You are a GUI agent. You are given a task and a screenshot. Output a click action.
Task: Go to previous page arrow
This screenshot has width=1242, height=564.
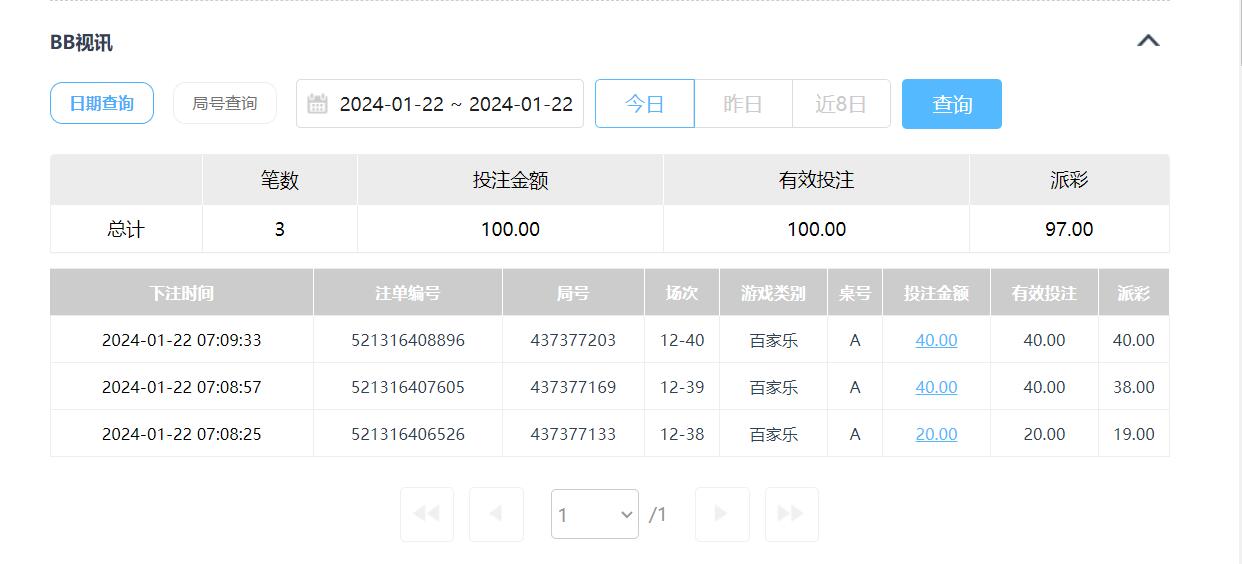pos(497,514)
